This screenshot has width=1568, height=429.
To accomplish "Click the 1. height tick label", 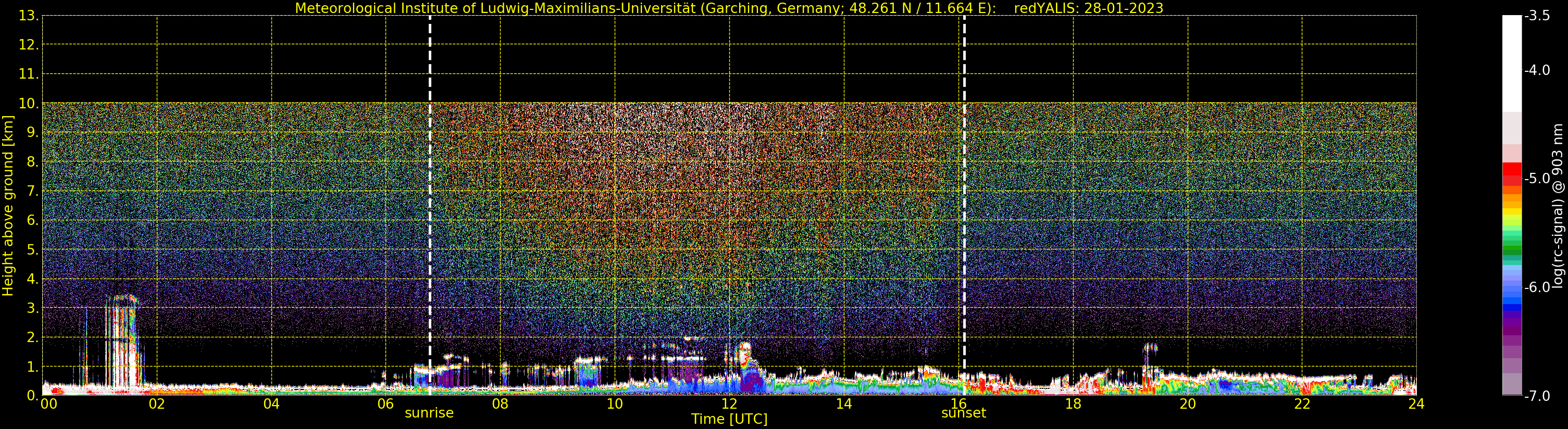I will tap(32, 367).
